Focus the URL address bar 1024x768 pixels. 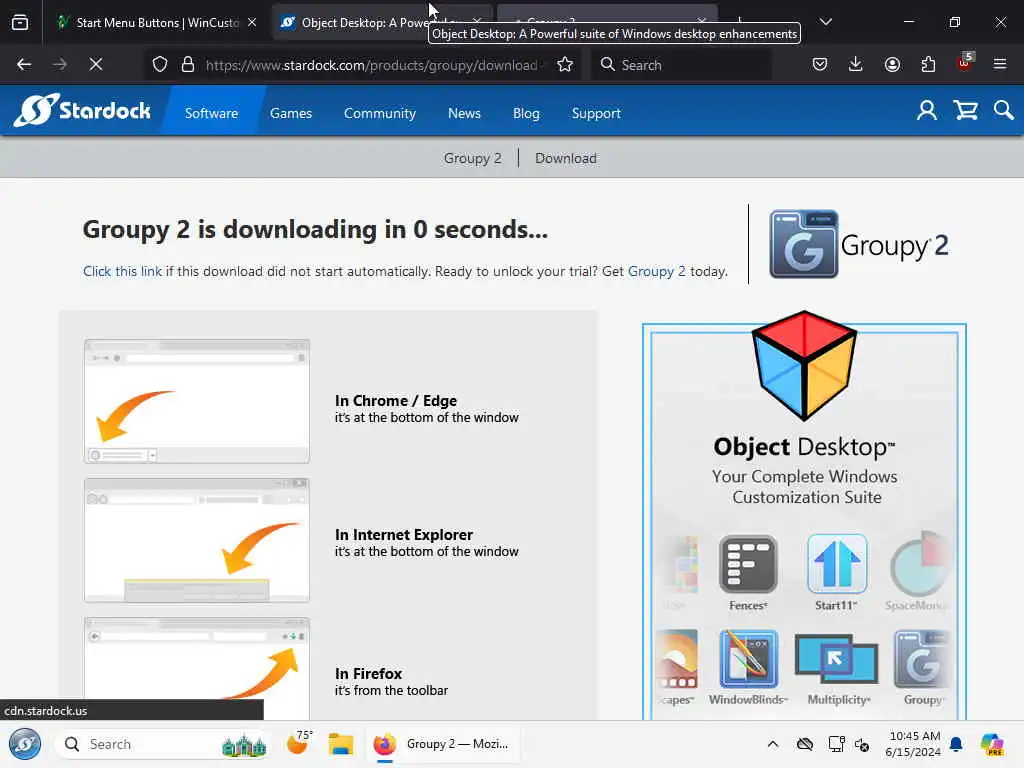tap(372, 65)
